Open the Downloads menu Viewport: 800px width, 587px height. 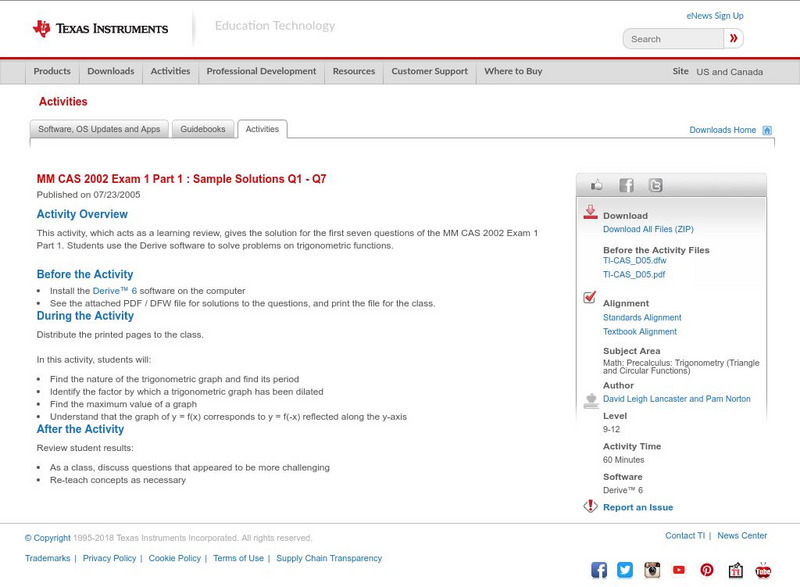tap(111, 71)
